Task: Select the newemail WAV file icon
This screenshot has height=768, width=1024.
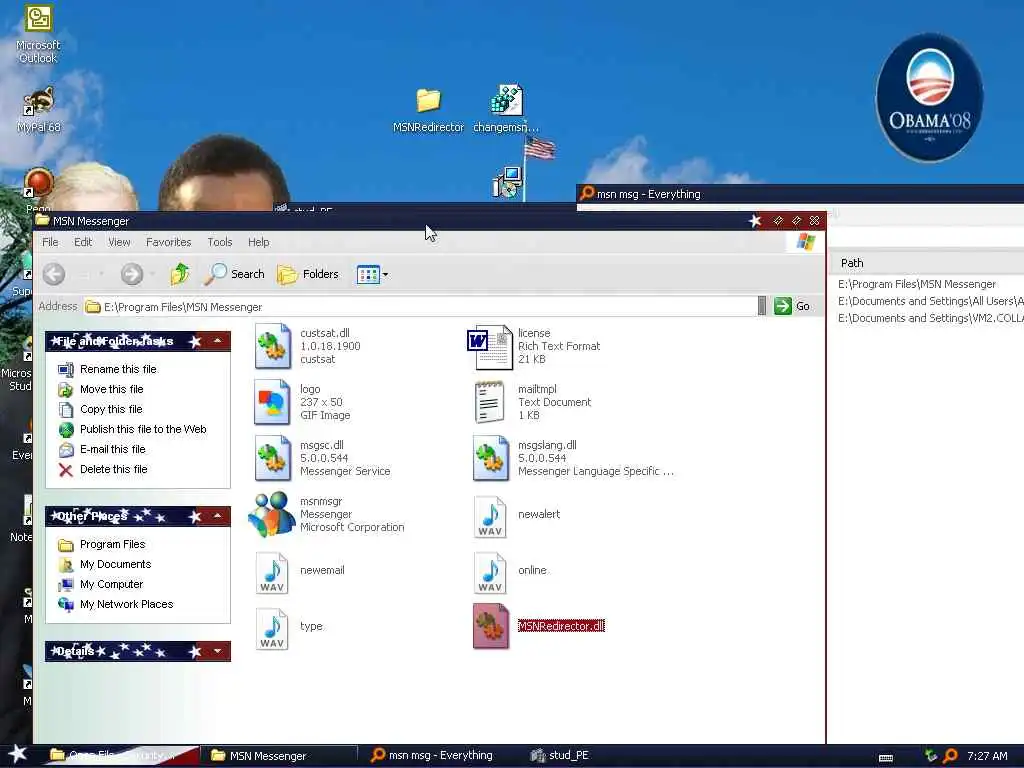Action: coord(272,573)
